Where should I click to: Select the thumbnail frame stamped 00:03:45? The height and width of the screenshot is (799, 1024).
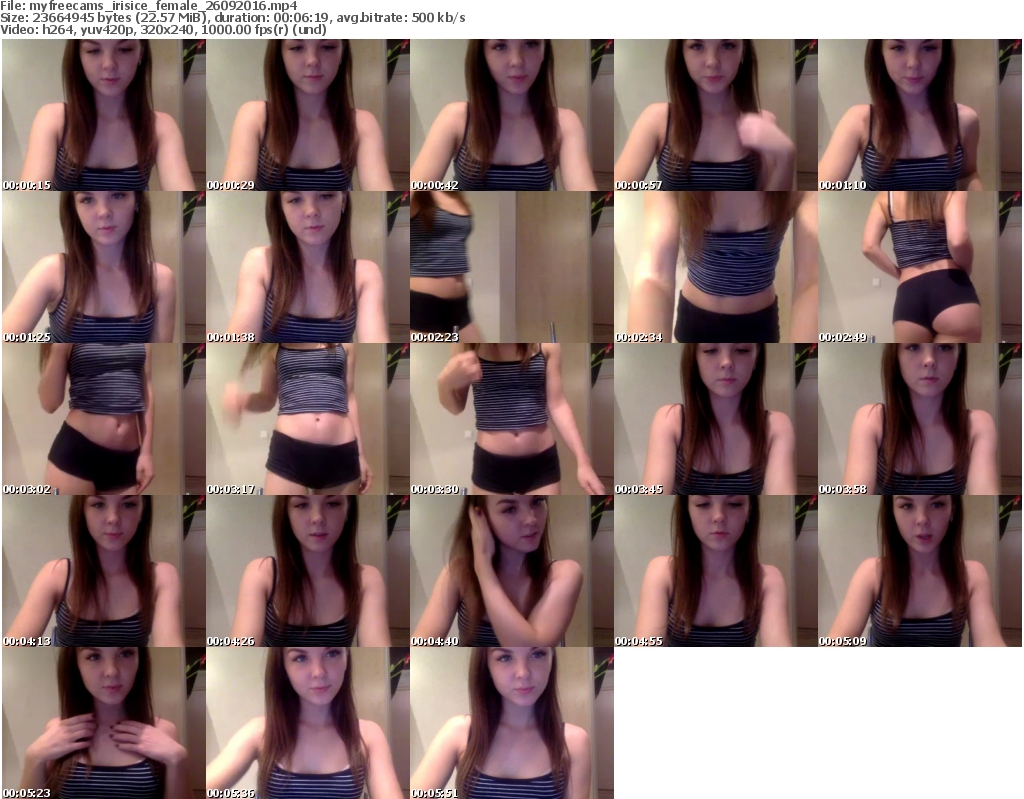pyautogui.click(x=716, y=419)
